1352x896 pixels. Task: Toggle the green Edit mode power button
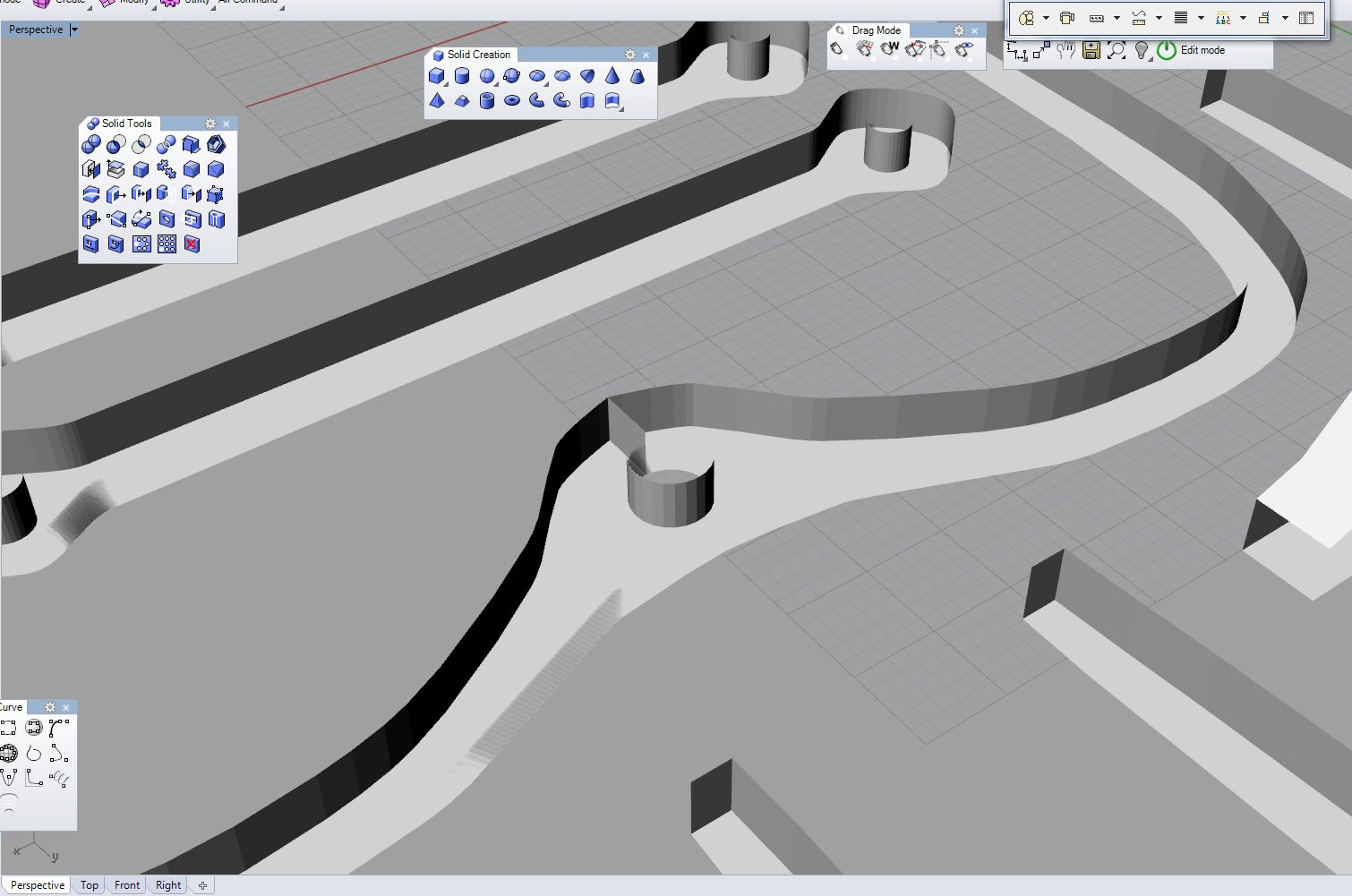[1166, 50]
